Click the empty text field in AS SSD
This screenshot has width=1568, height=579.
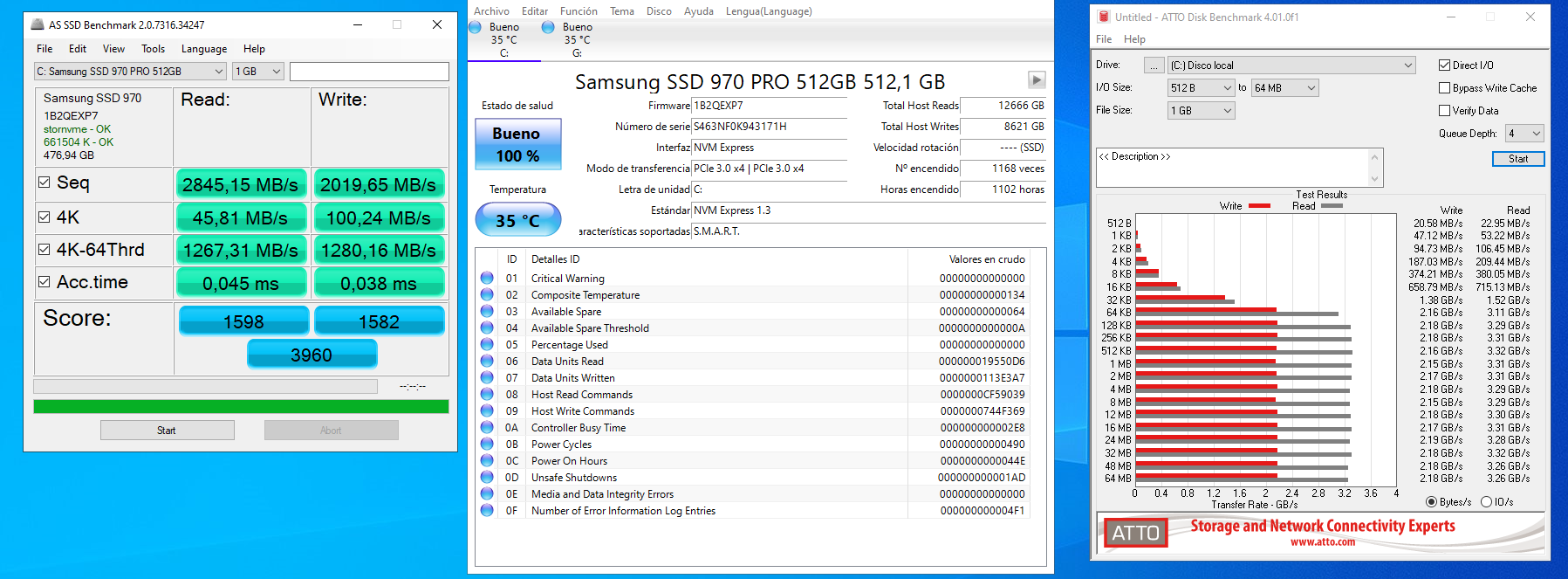369,72
